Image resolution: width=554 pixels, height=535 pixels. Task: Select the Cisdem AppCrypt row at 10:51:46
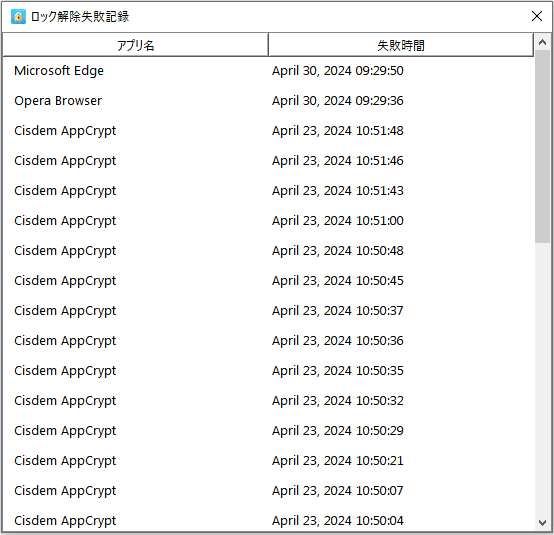pos(268,161)
